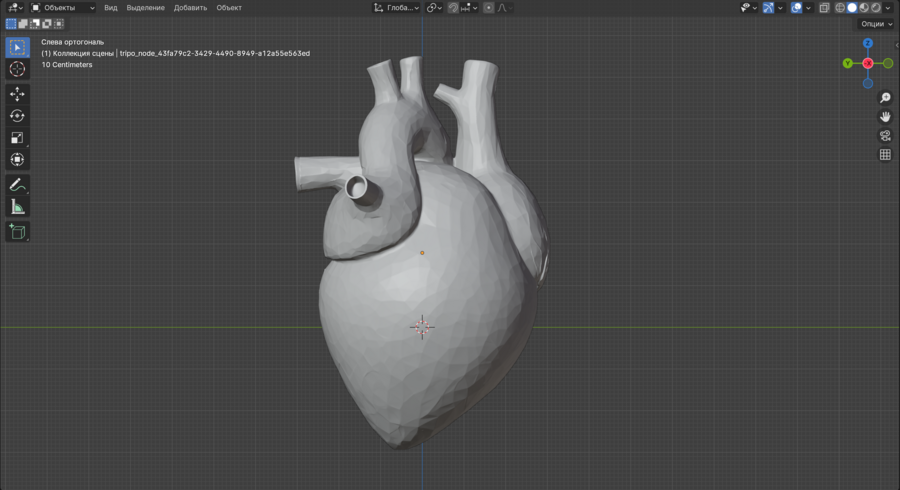
Task: Switch to solid viewport shading sphere
Action: (852, 8)
